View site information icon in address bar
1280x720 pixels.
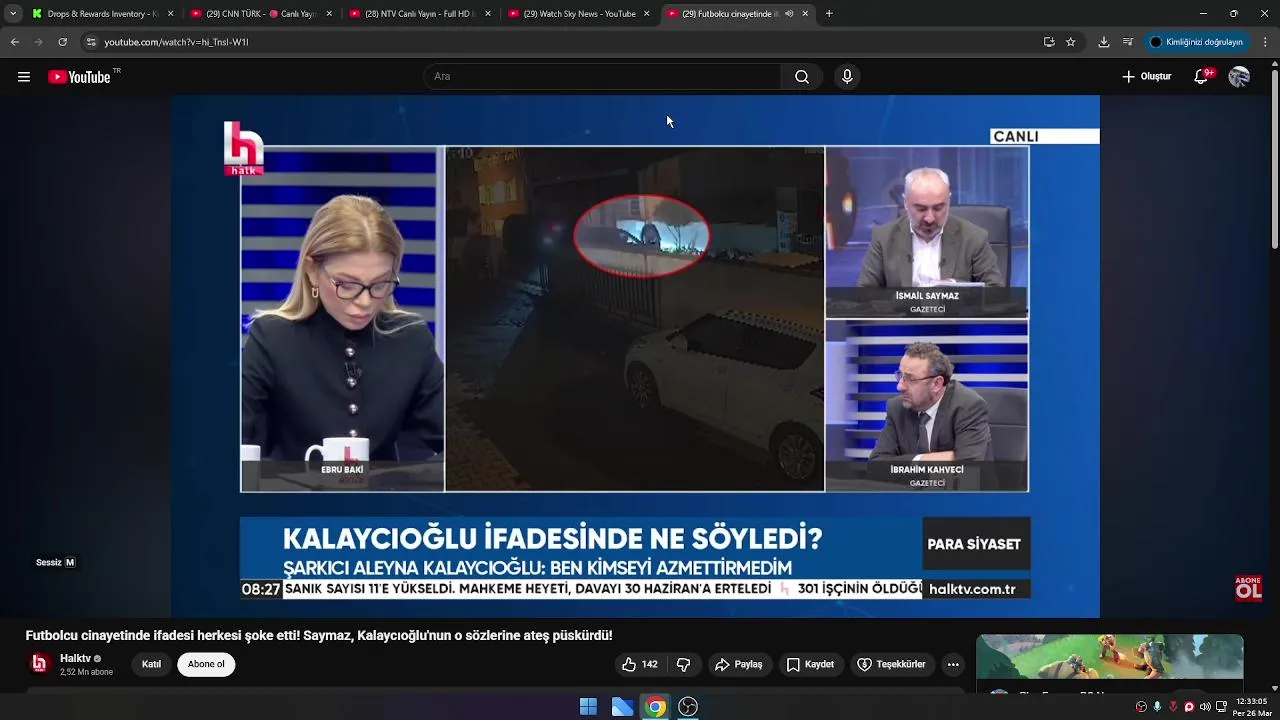click(91, 42)
